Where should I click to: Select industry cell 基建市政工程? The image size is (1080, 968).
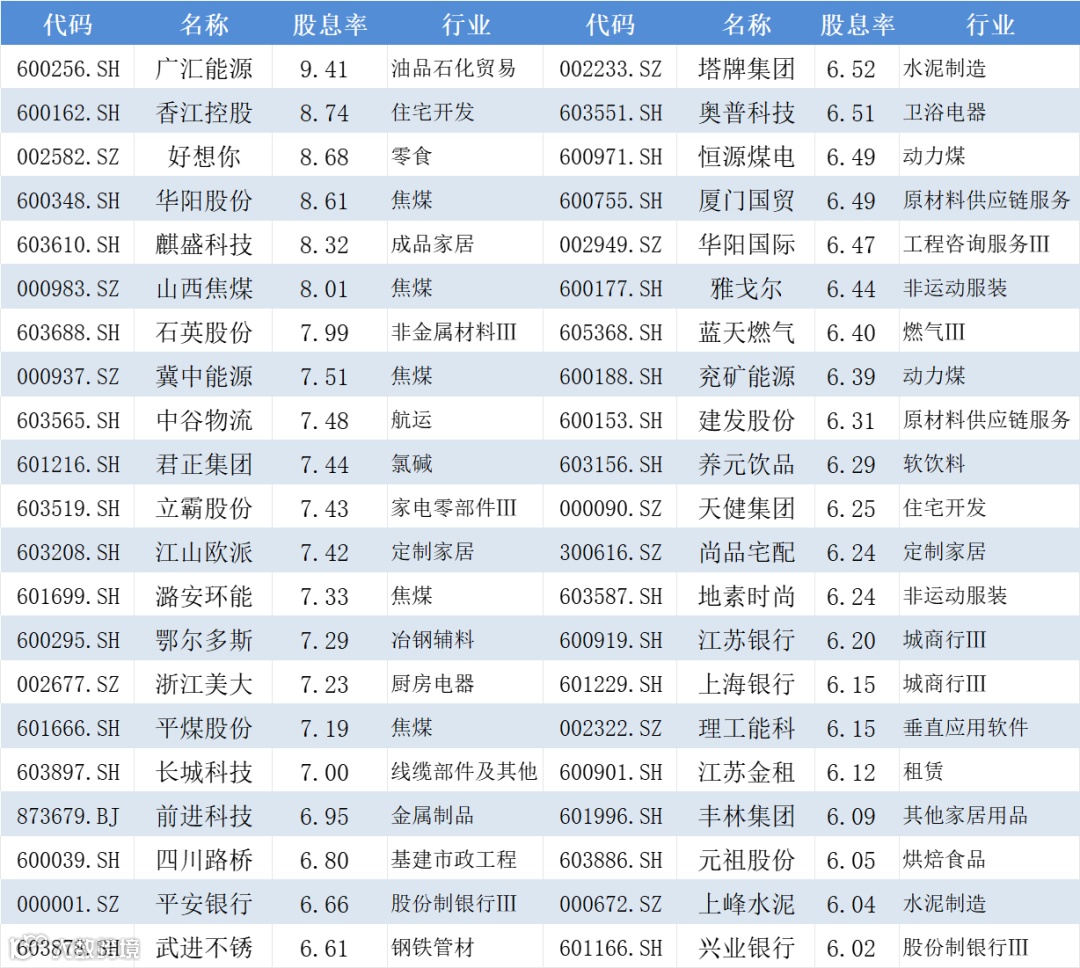(453, 860)
